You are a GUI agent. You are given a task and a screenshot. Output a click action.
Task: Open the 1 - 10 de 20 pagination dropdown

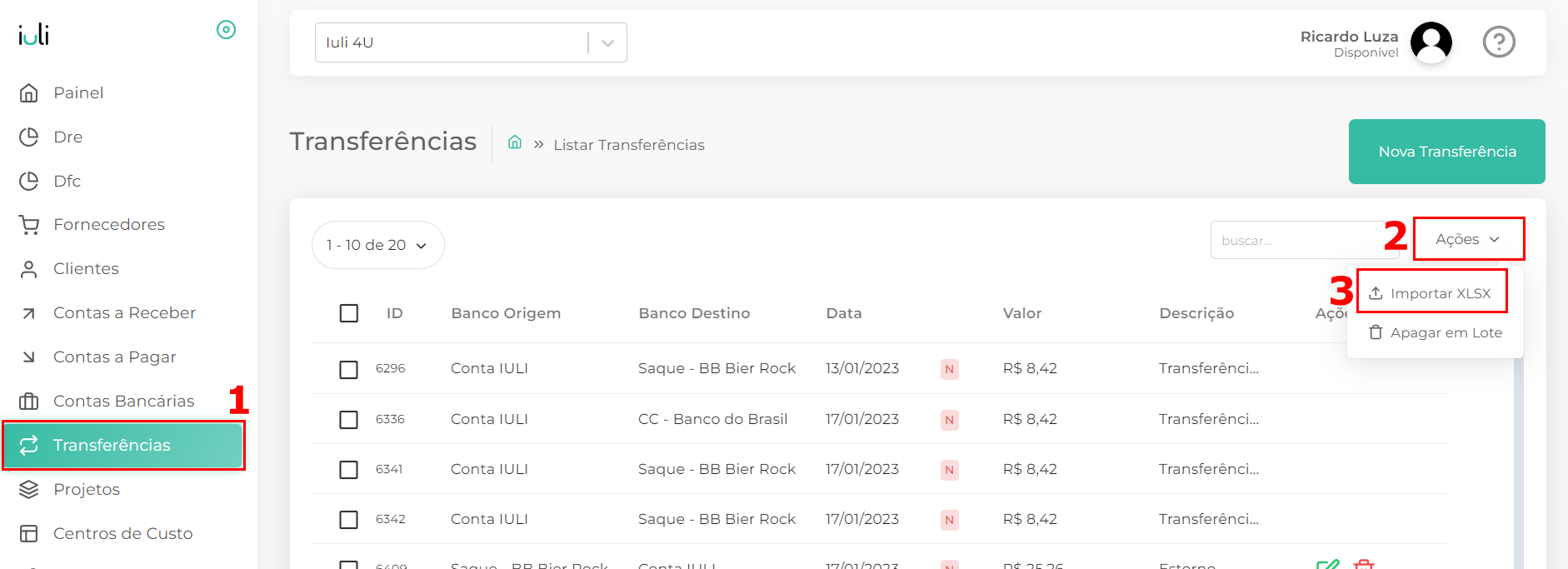click(377, 245)
